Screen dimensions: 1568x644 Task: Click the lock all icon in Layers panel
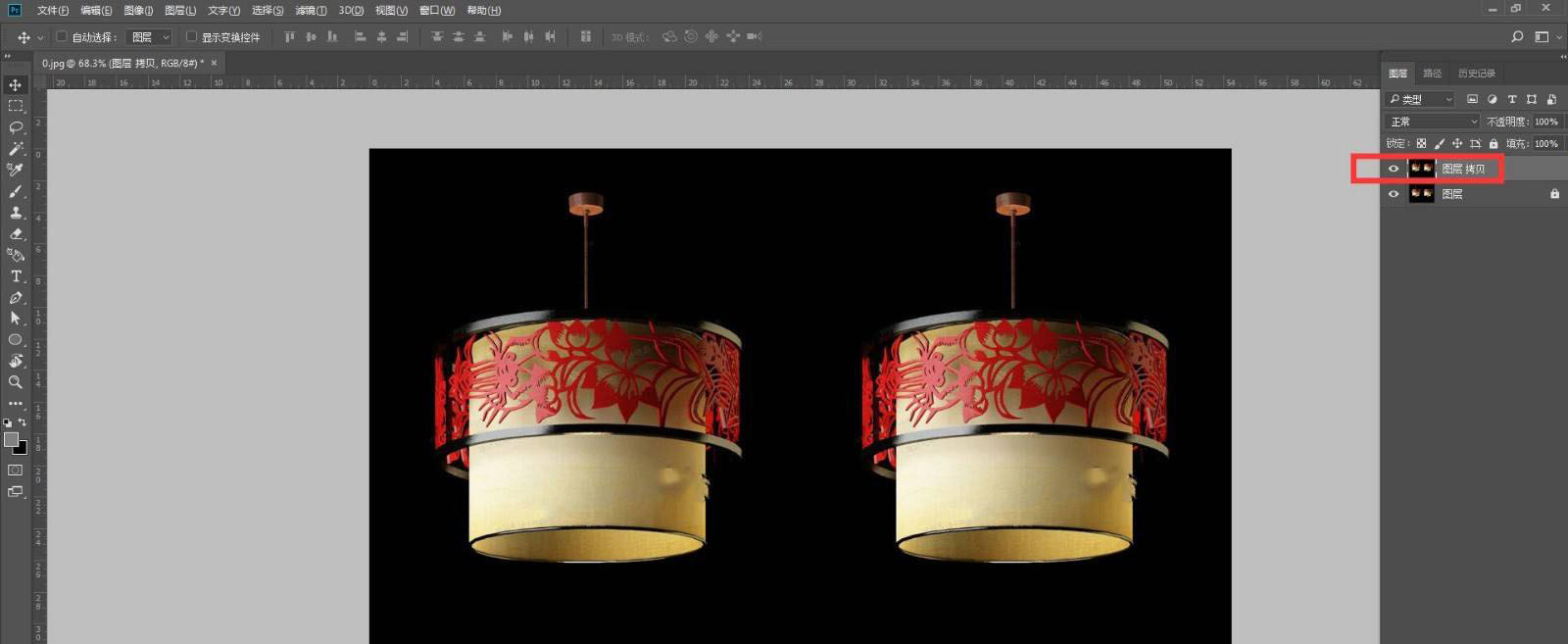1494,144
